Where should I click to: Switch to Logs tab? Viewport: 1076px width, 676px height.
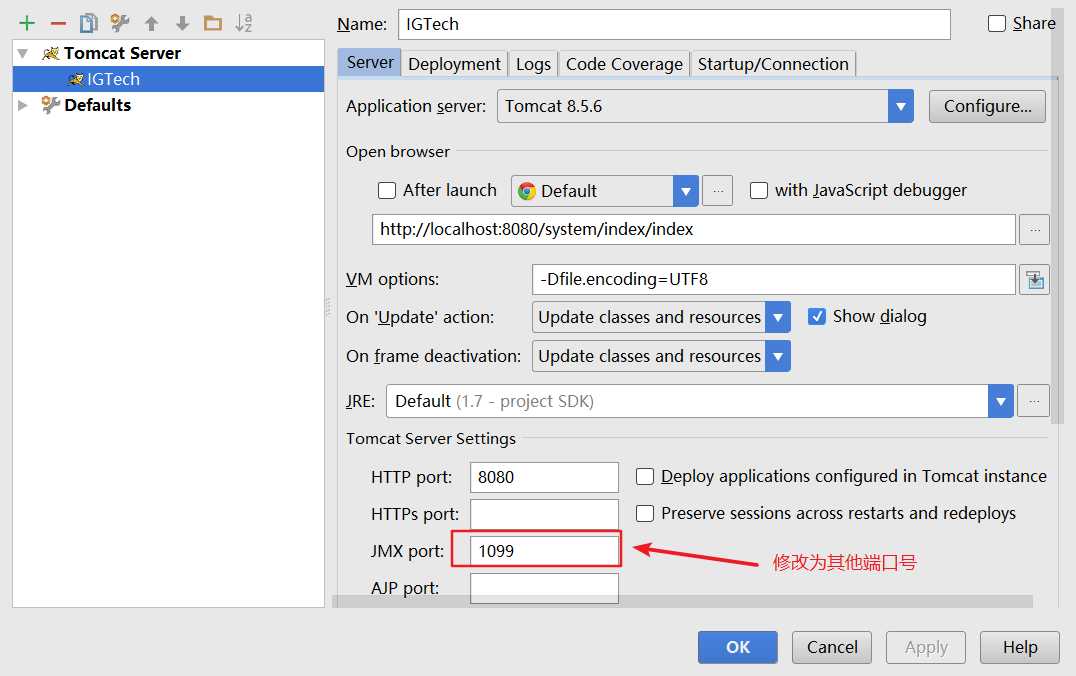click(533, 64)
